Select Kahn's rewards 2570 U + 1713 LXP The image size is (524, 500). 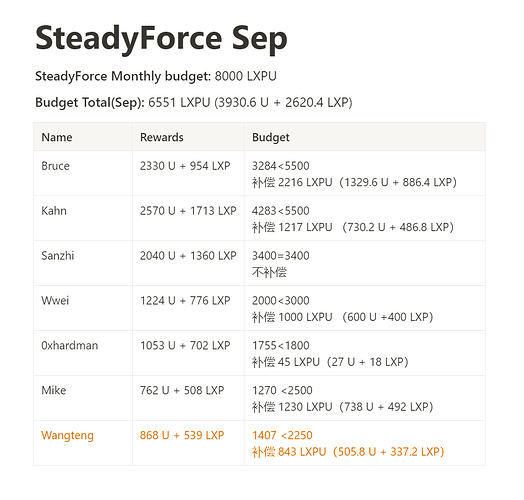(188, 211)
